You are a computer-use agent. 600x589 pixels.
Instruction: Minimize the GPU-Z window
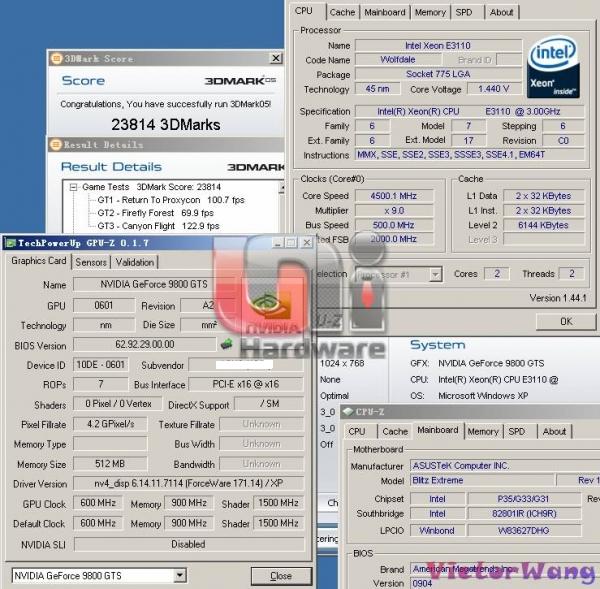coord(278,243)
